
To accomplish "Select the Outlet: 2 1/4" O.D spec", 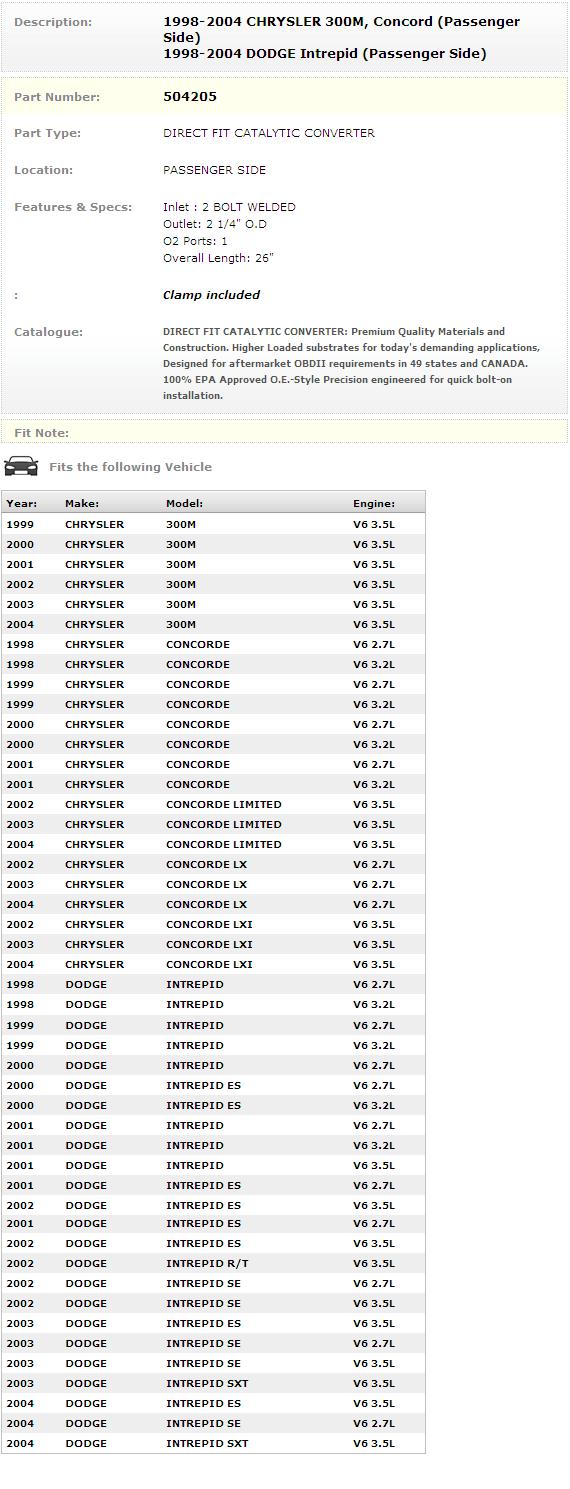I will point(215,224).
